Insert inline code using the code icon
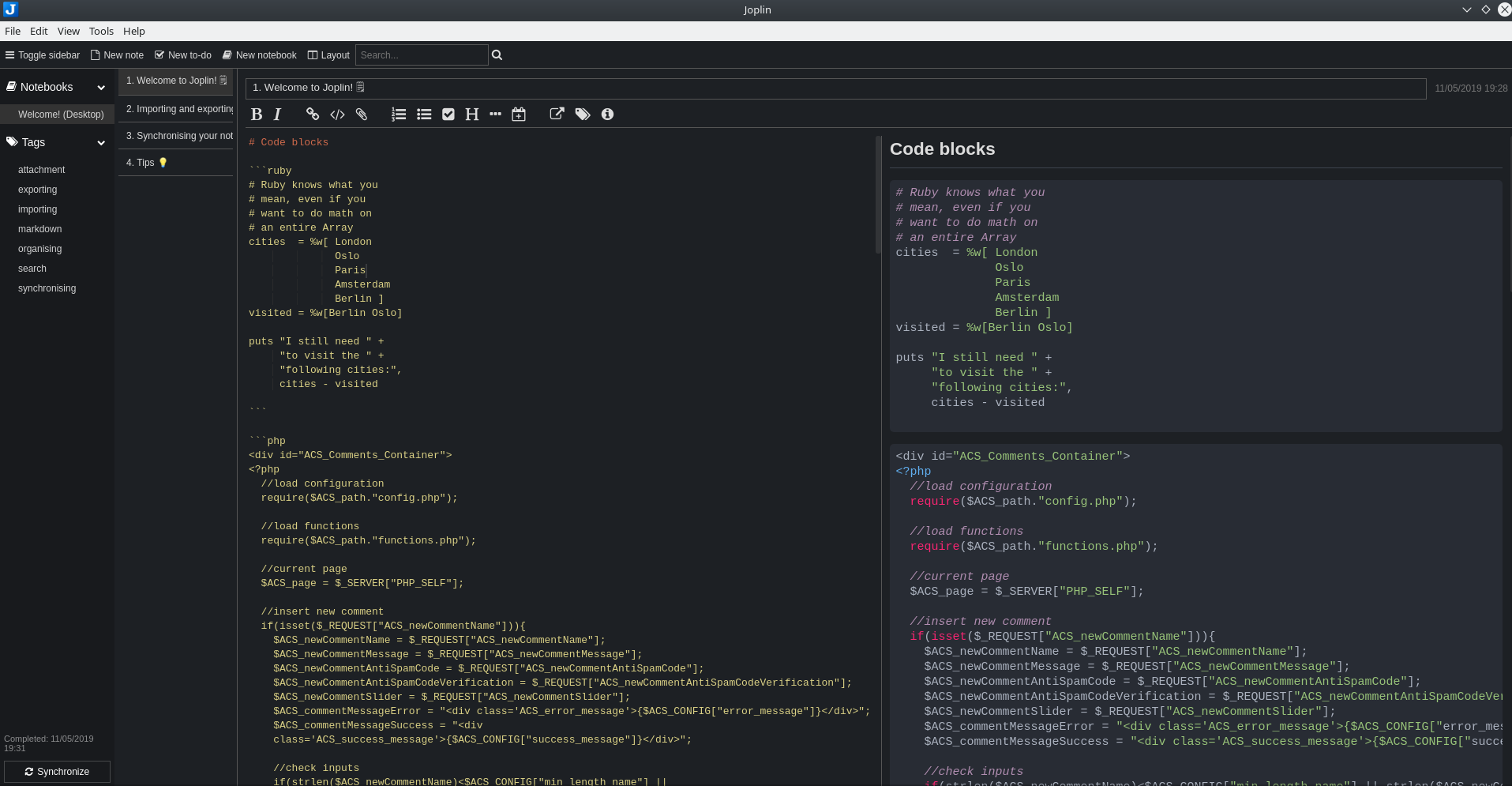The height and width of the screenshot is (786, 1512). pos(337,114)
